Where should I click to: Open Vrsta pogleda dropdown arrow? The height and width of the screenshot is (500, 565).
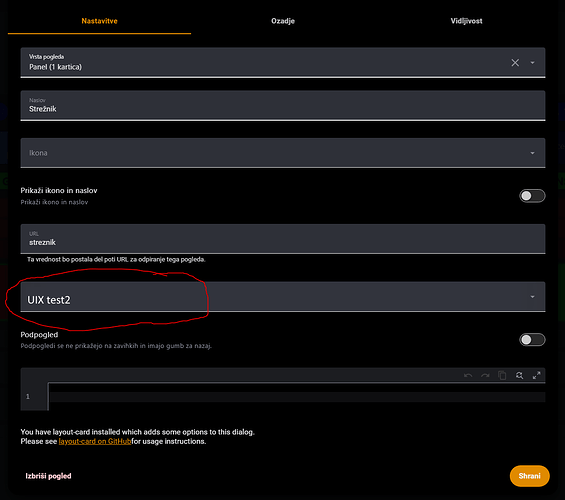click(x=533, y=63)
